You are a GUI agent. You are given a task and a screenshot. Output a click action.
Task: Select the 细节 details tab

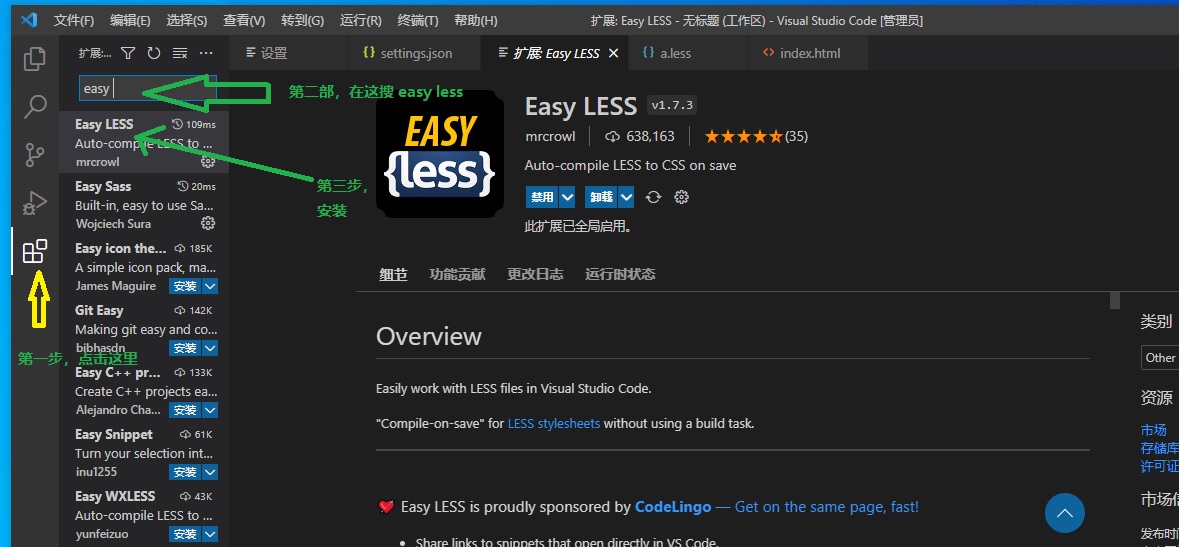coord(393,275)
